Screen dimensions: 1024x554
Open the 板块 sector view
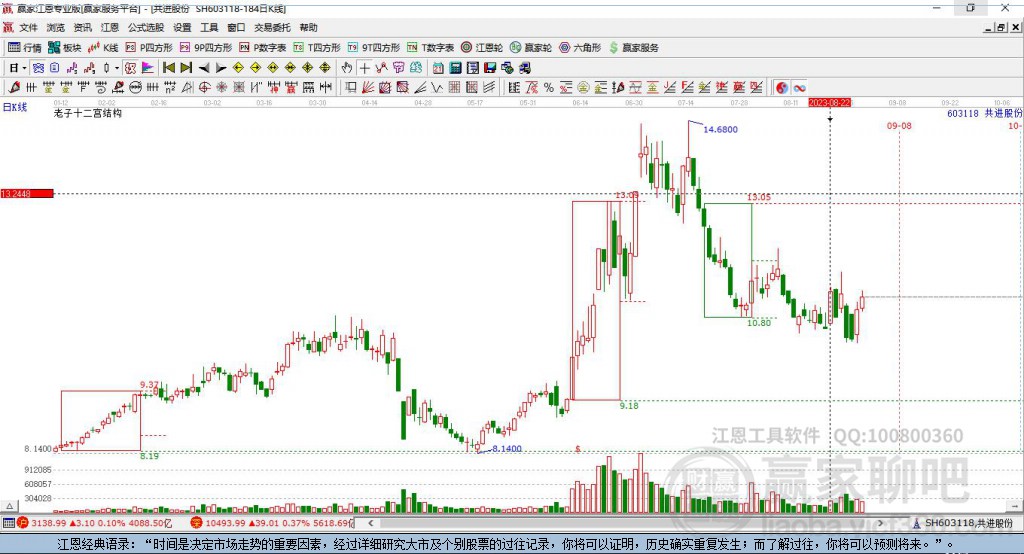[x=65, y=48]
